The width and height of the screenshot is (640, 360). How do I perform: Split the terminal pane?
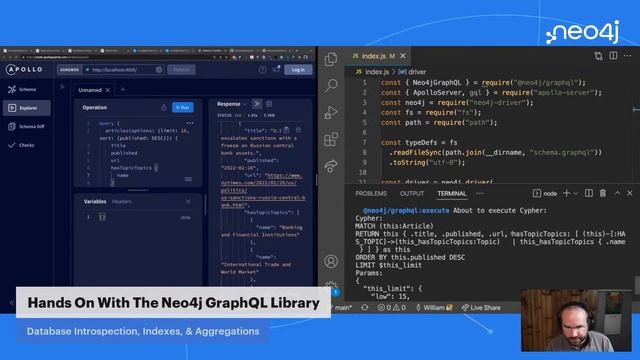point(589,193)
